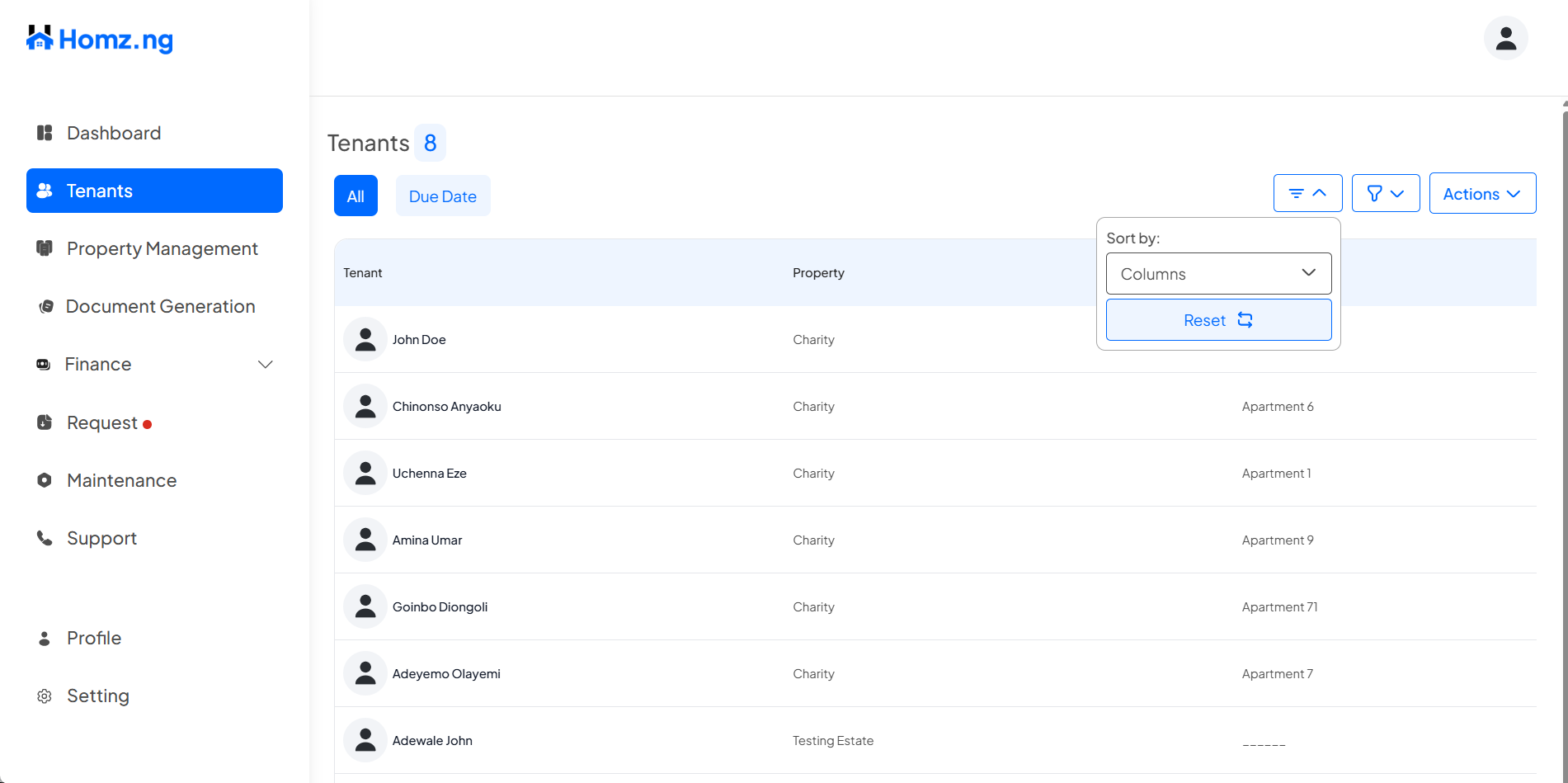Click the Tenant column header
1568x783 pixels.
tap(363, 272)
